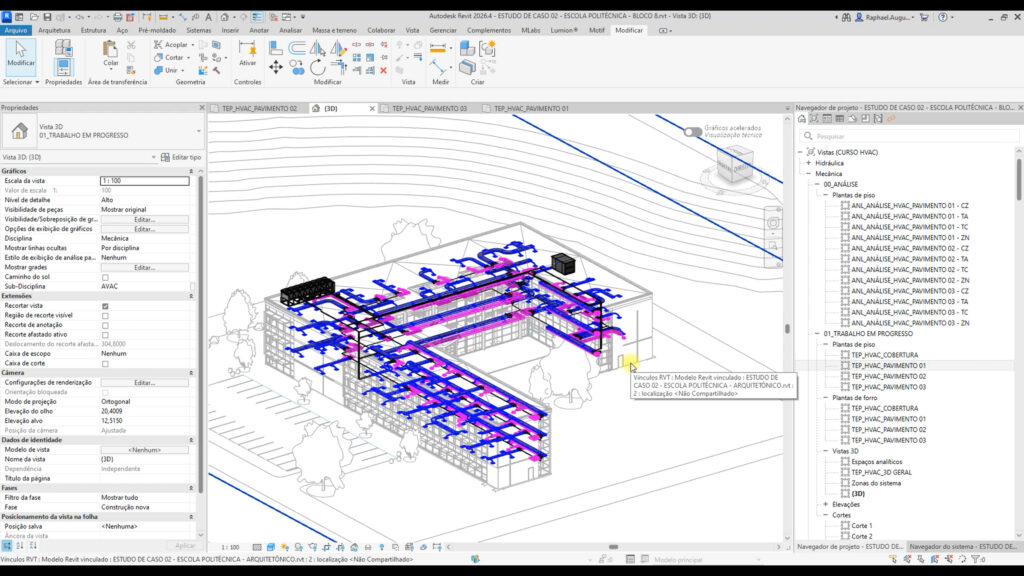Open the Acoplar dropdown arrow
Image resolution: width=1024 pixels, height=576 pixels.
tap(193, 45)
